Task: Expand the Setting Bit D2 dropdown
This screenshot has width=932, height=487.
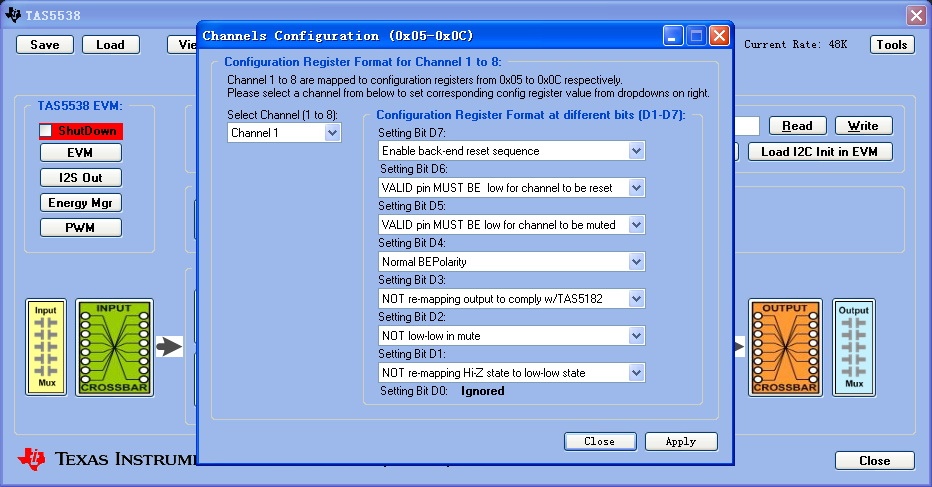Action: [x=636, y=336]
